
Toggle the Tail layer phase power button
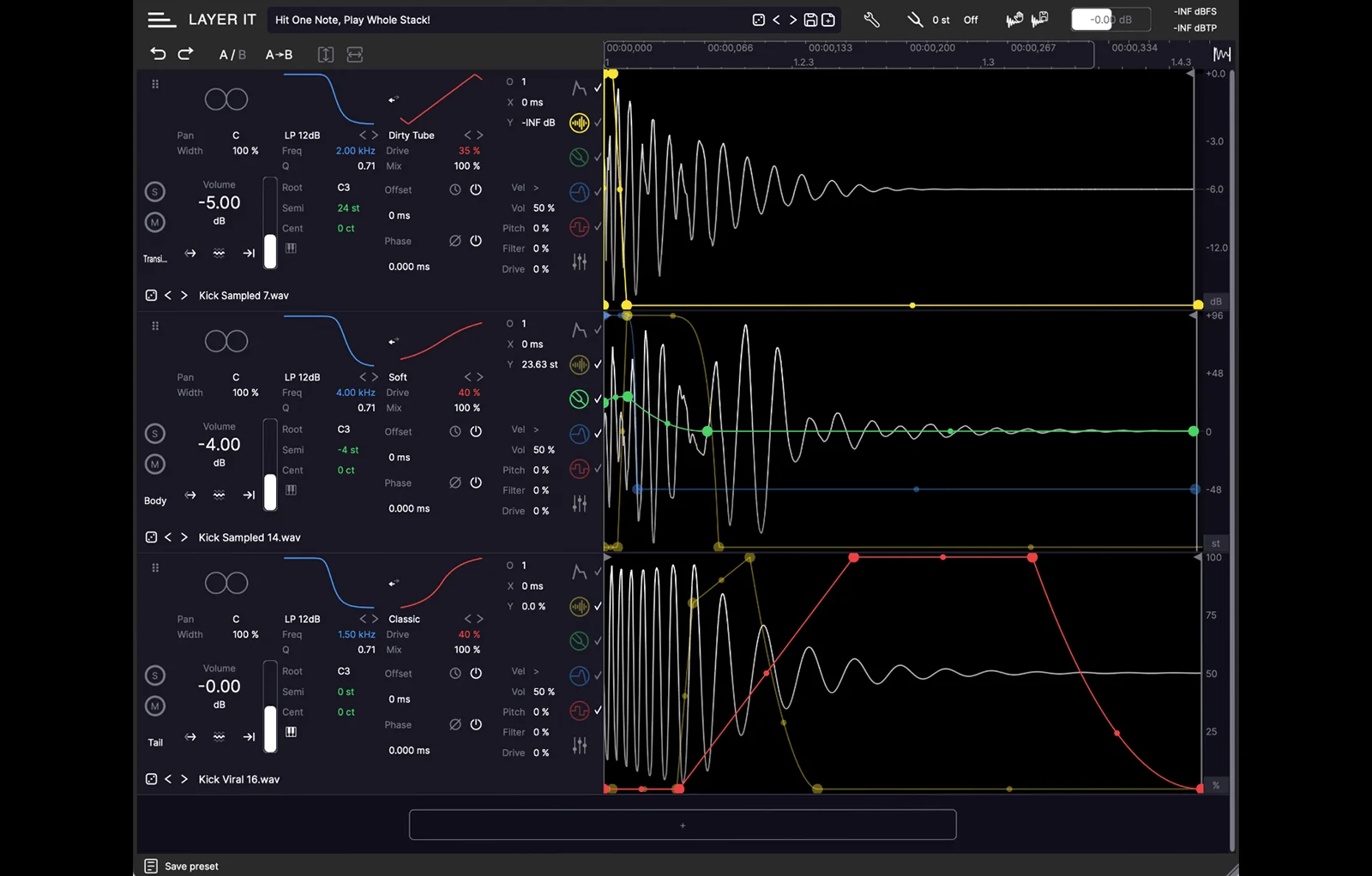476,724
